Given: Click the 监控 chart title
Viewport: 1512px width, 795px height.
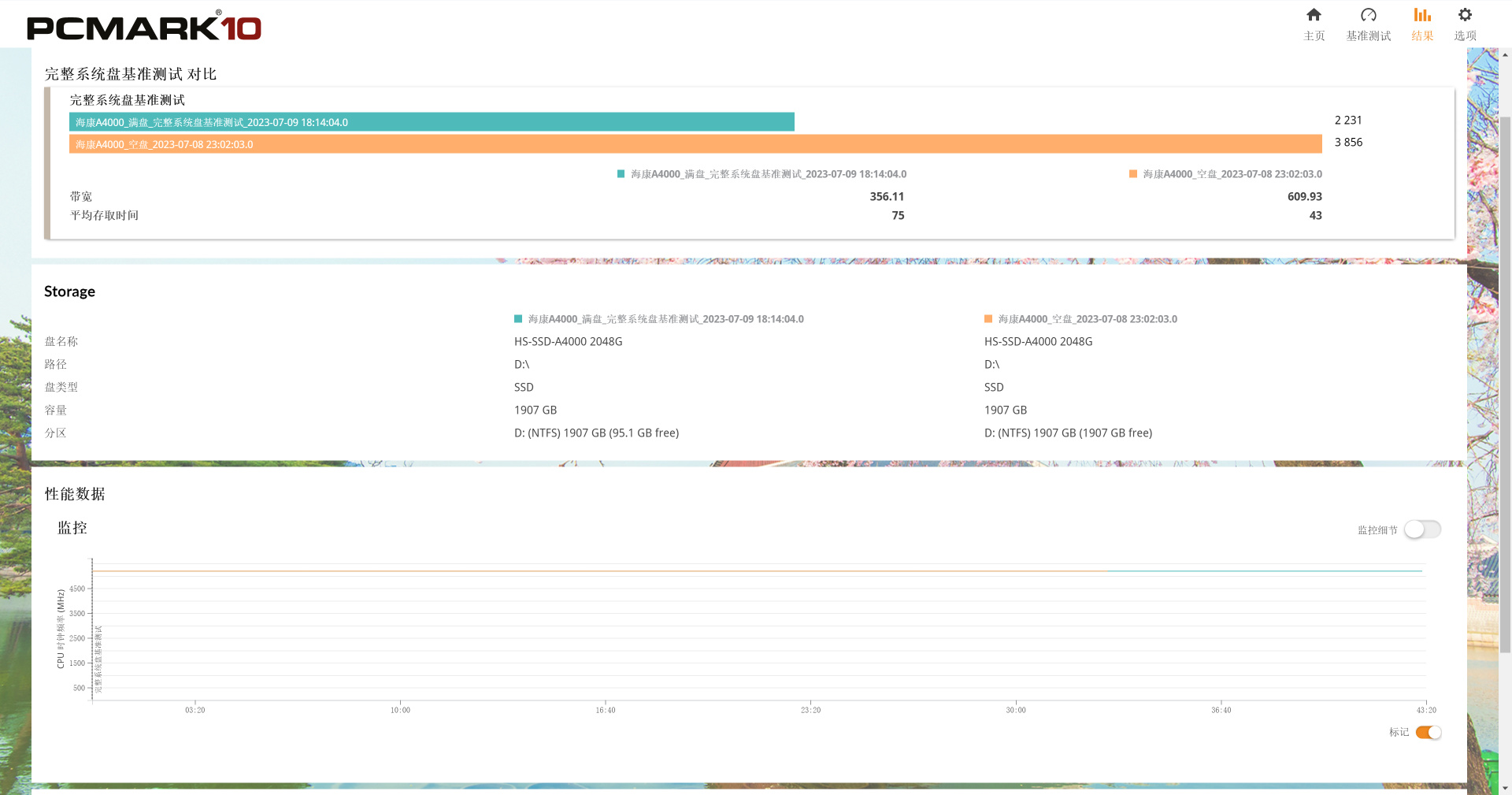Looking at the screenshot, I should [72, 528].
